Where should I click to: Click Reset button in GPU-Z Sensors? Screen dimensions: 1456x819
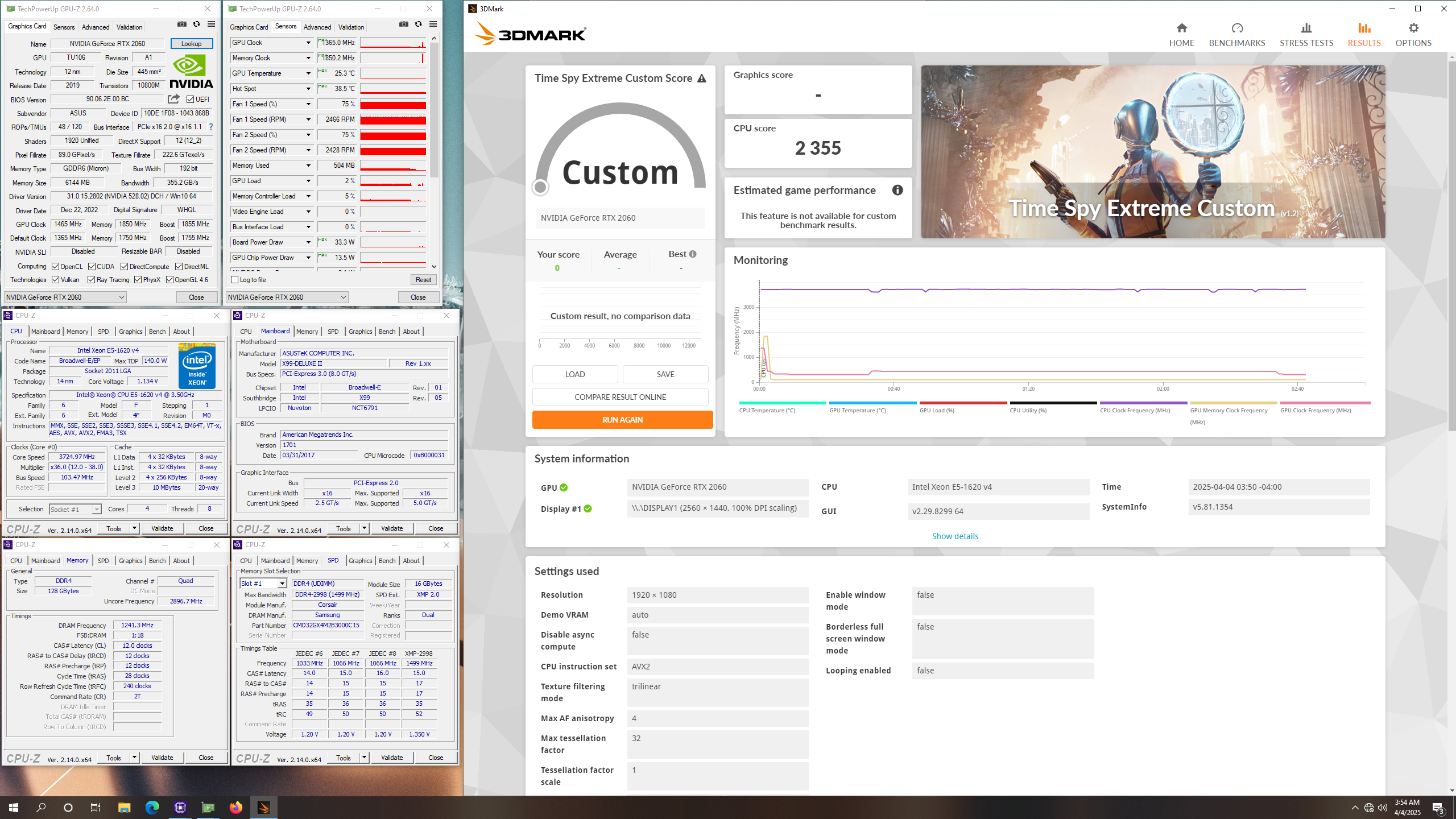pyautogui.click(x=423, y=280)
